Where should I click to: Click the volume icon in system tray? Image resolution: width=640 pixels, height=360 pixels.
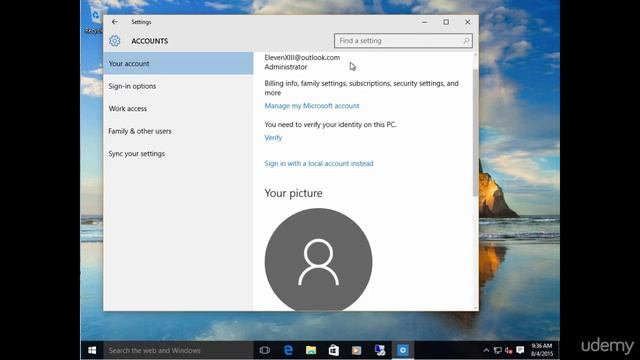tap(509, 350)
